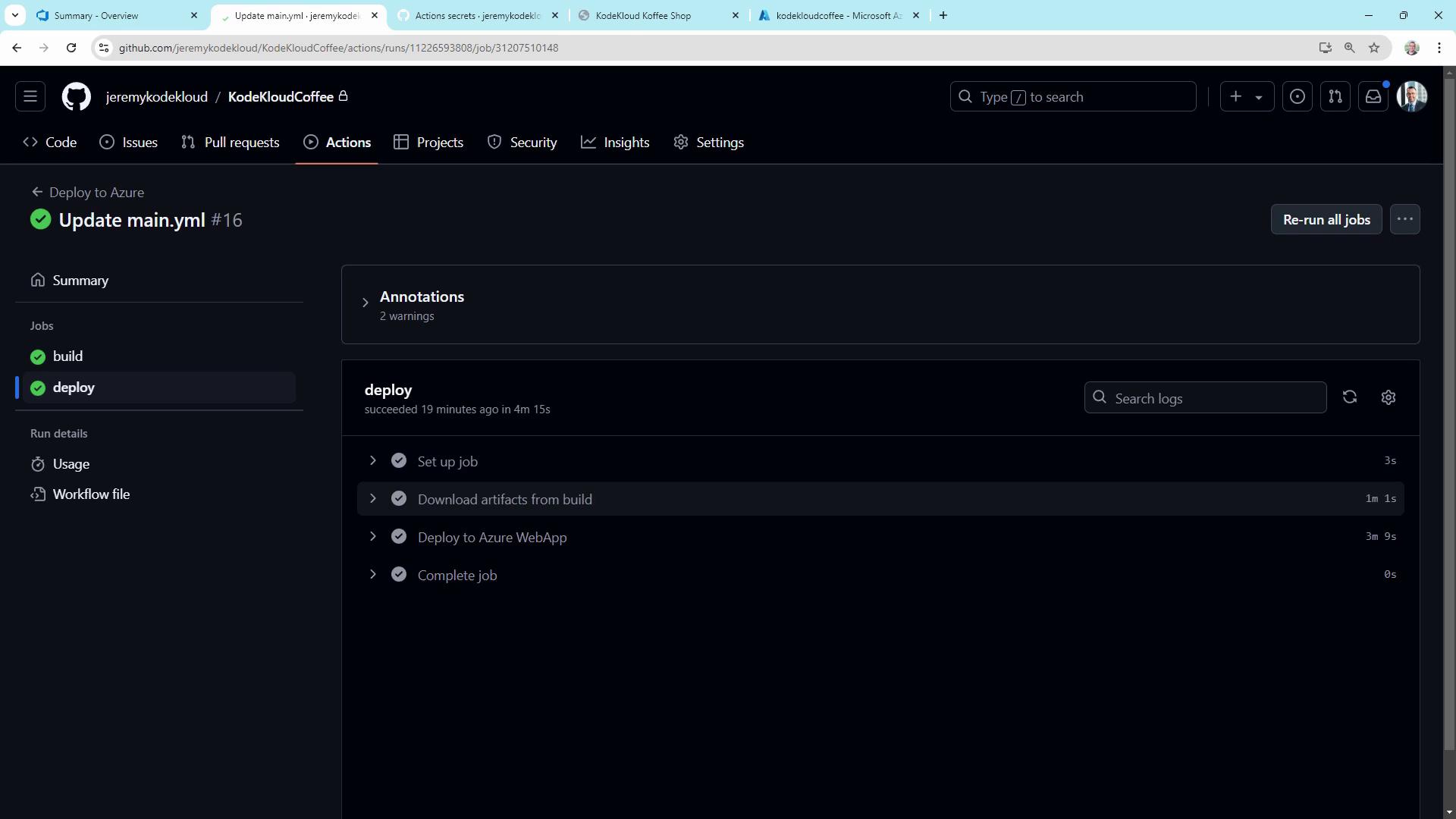The image size is (1456, 819).
Task: Open the repository Settings tab
Action: [x=708, y=143]
